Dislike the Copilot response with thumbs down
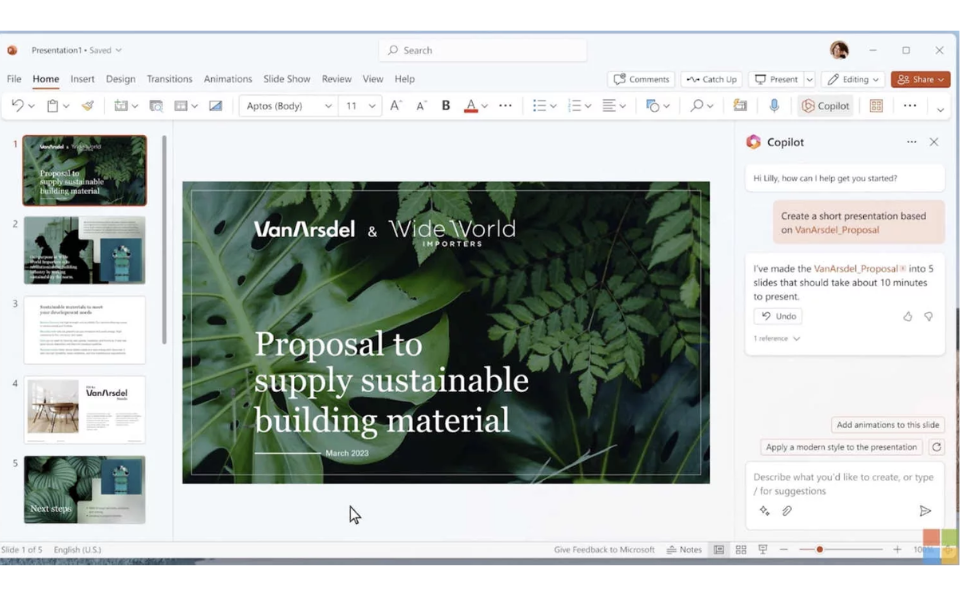 pyautogui.click(x=929, y=317)
